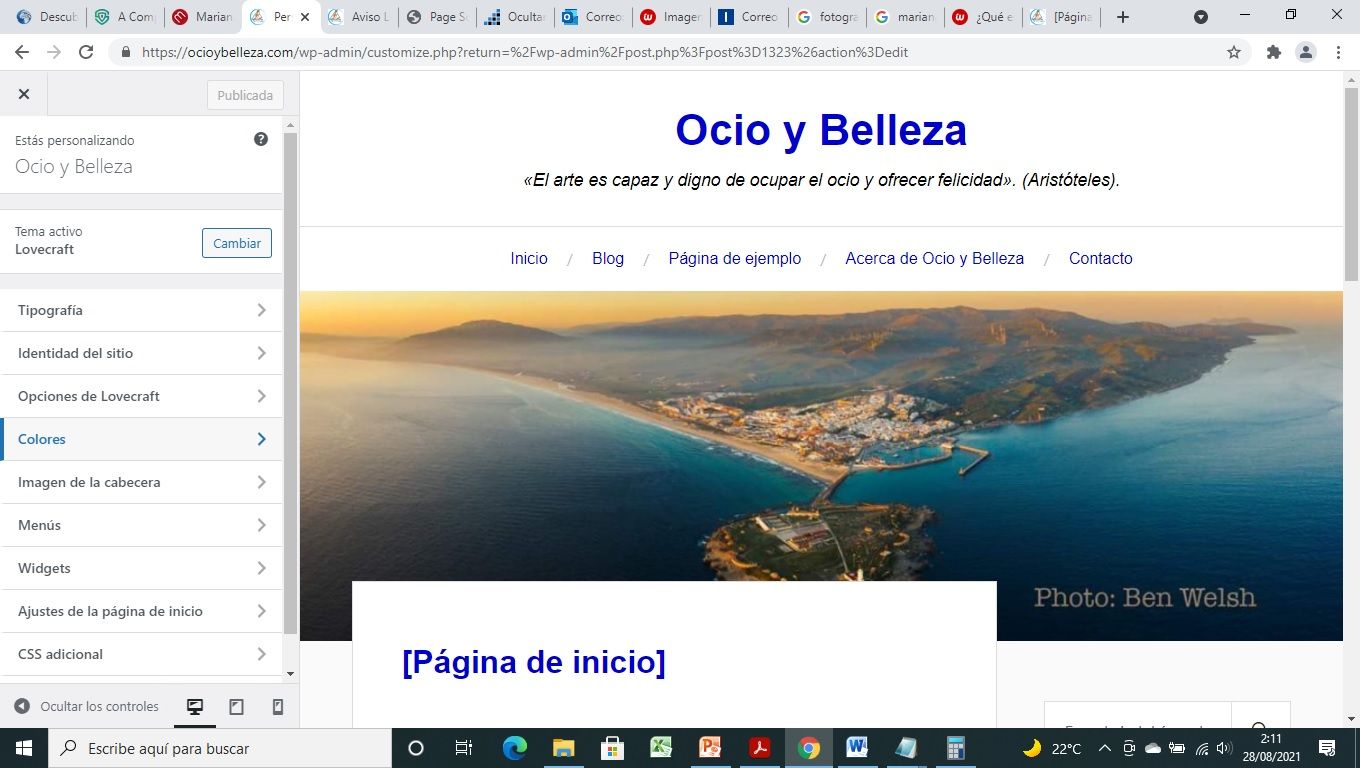Open Adobe Acrobat from taskbar
1360x768 pixels.
759,748
